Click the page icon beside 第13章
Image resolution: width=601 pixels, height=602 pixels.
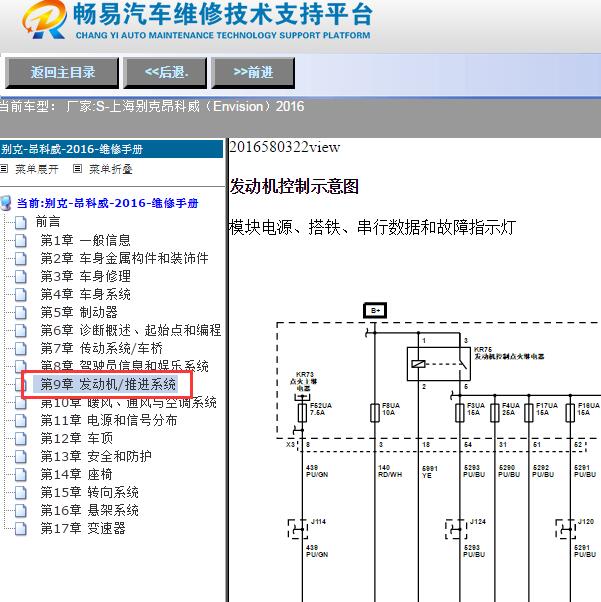click(21, 457)
